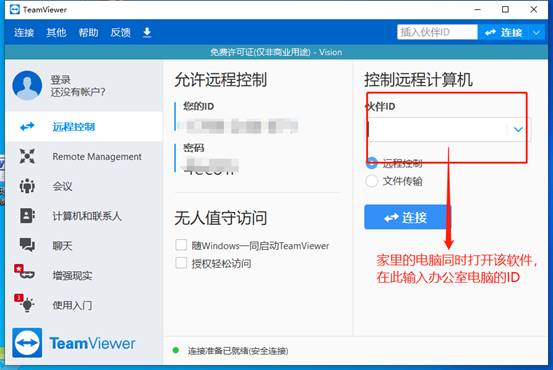Click the blurred 密码 value
The width and height of the screenshot is (553, 370).
(x=210, y=166)
